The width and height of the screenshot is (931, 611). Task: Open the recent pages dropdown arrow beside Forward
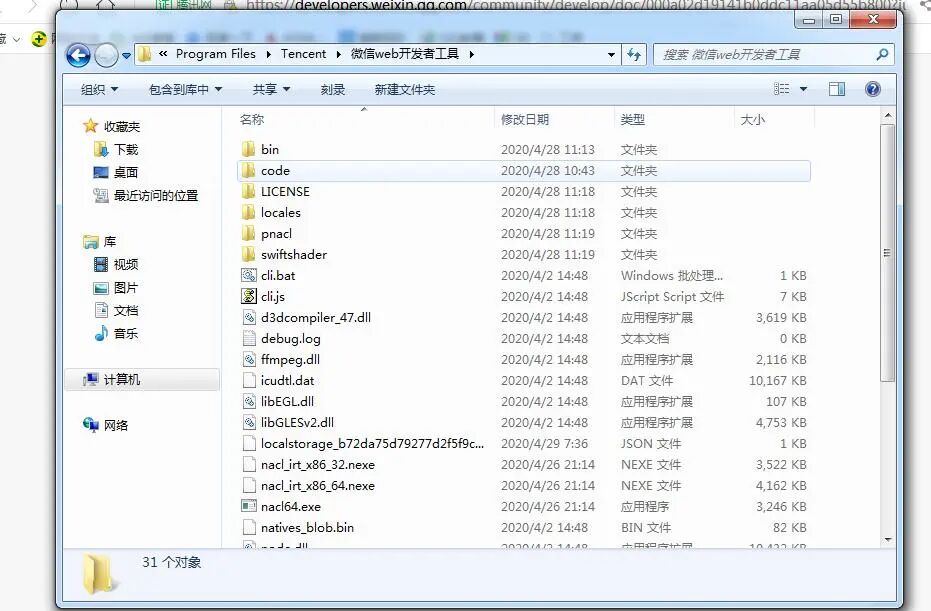coord(126,56)
